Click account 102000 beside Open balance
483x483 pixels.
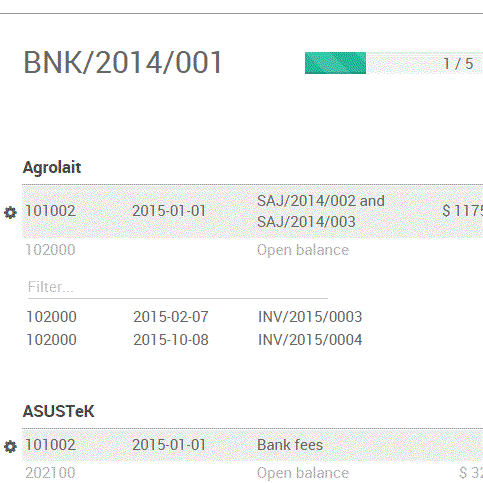click(50, 250)
